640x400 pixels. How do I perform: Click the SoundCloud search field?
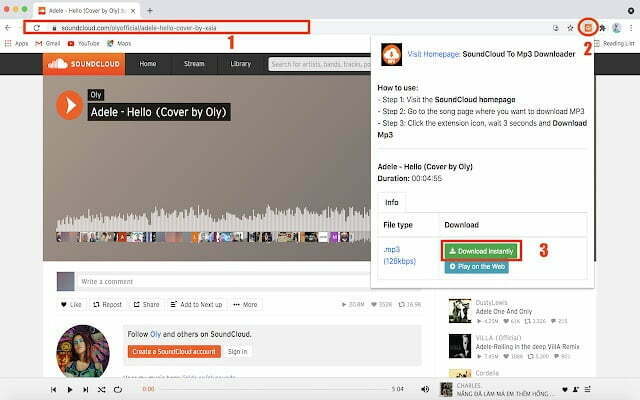320,64
